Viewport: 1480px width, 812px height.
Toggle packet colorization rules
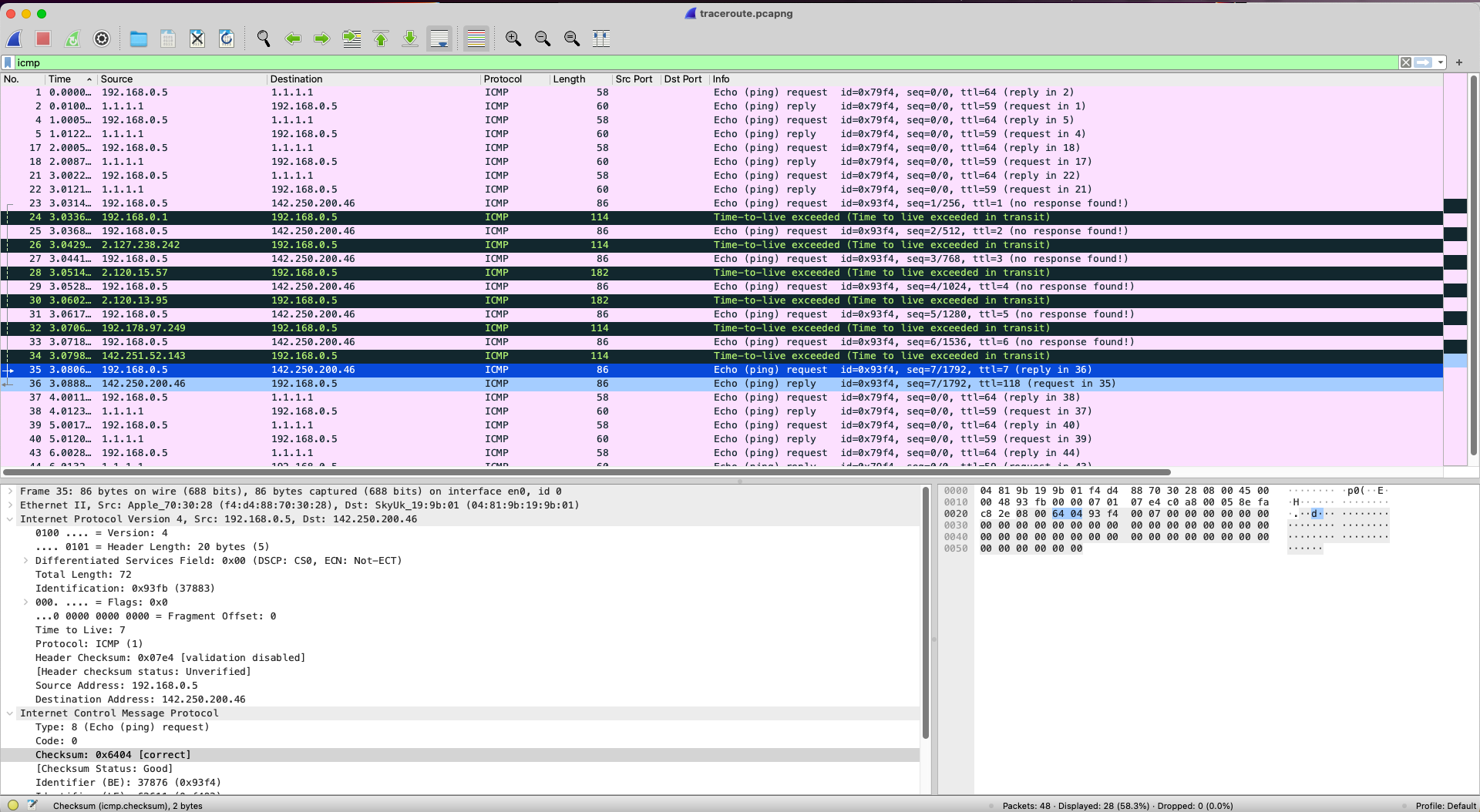[476, 39]
